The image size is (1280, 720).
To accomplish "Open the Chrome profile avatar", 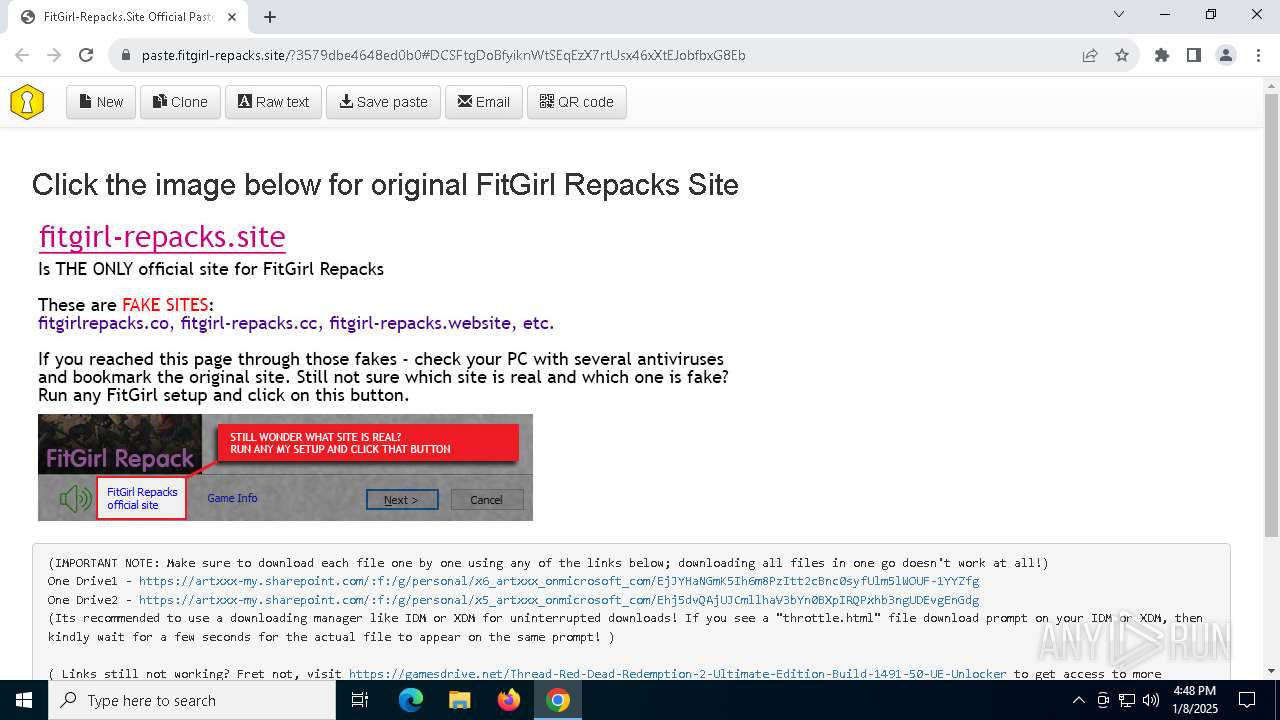I will pyautogui.click(x=1226, y=55).
